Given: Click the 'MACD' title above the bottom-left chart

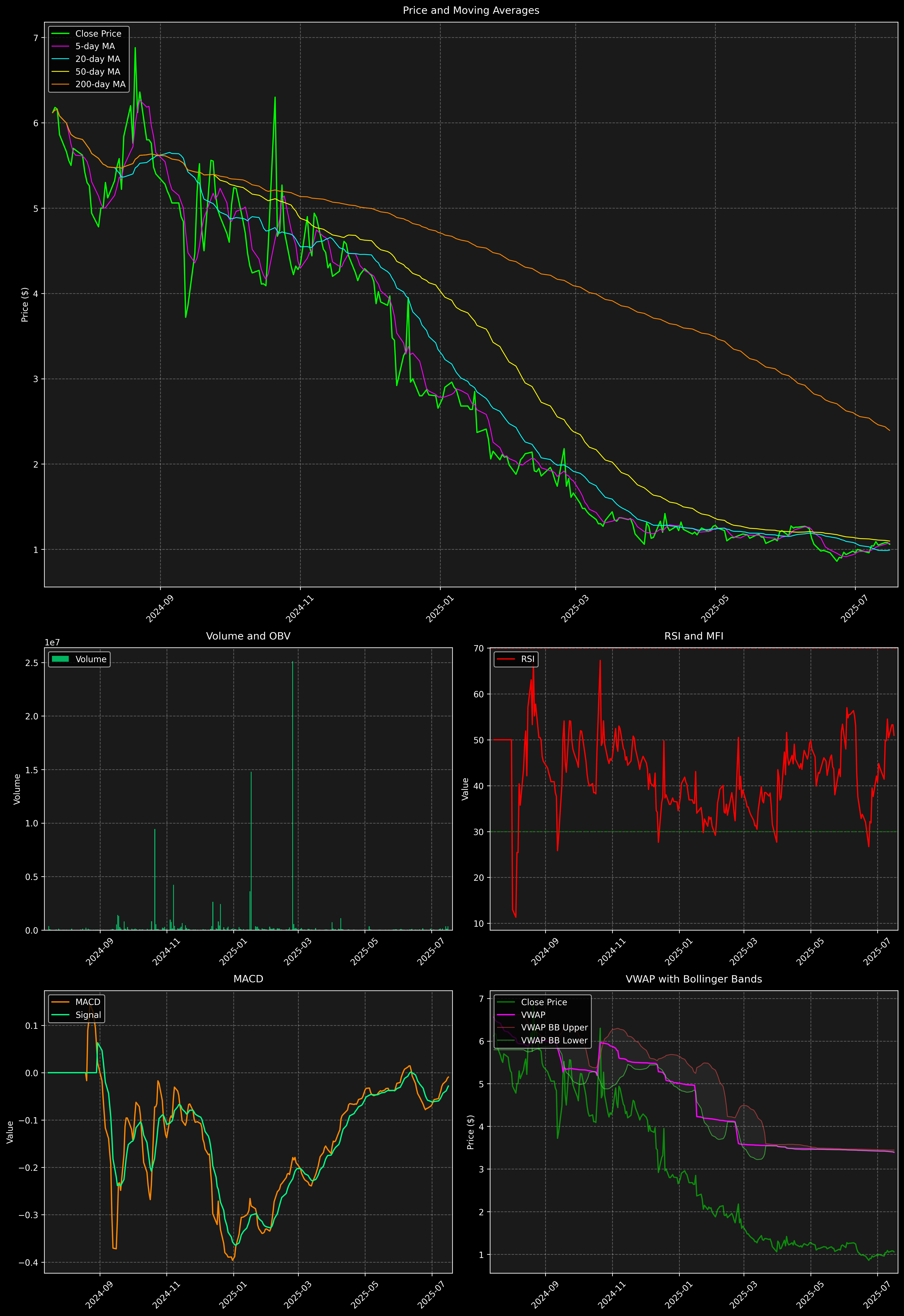Looking at the screenshot, I should (x=248, y=979).
